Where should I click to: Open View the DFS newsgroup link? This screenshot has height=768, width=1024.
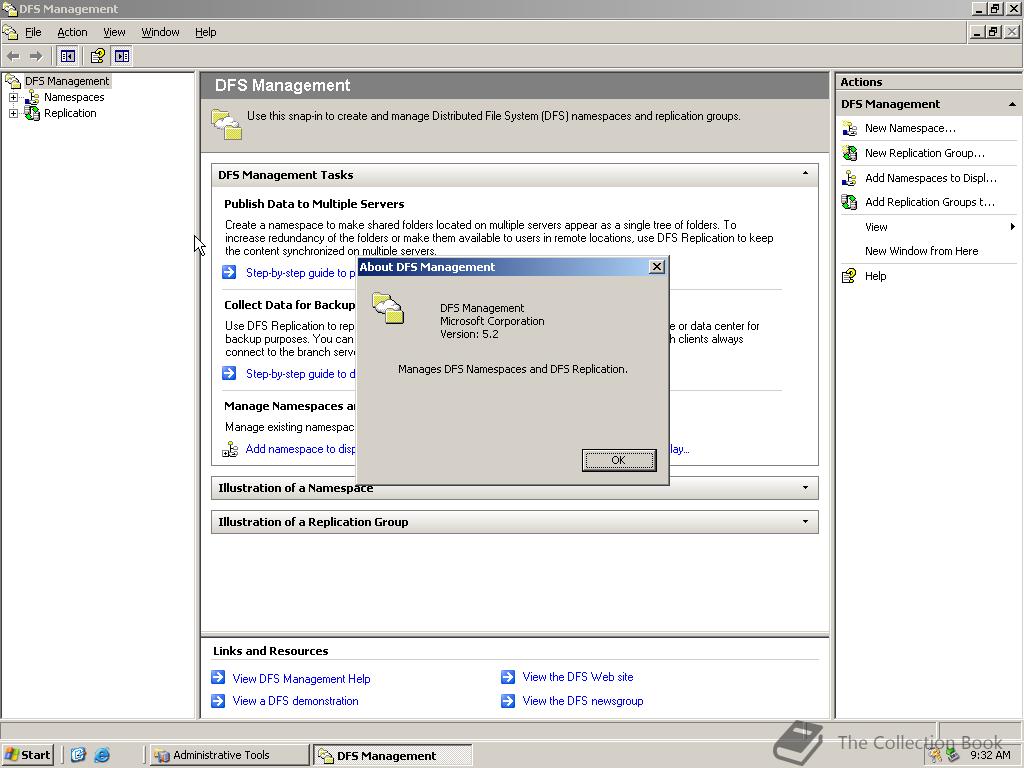(583, 701)
